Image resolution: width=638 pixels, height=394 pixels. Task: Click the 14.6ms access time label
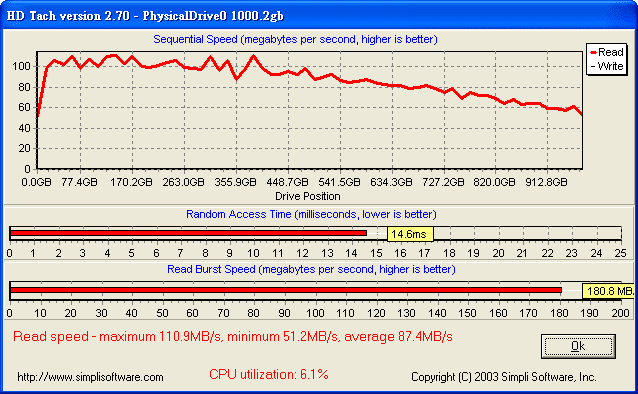410,234
